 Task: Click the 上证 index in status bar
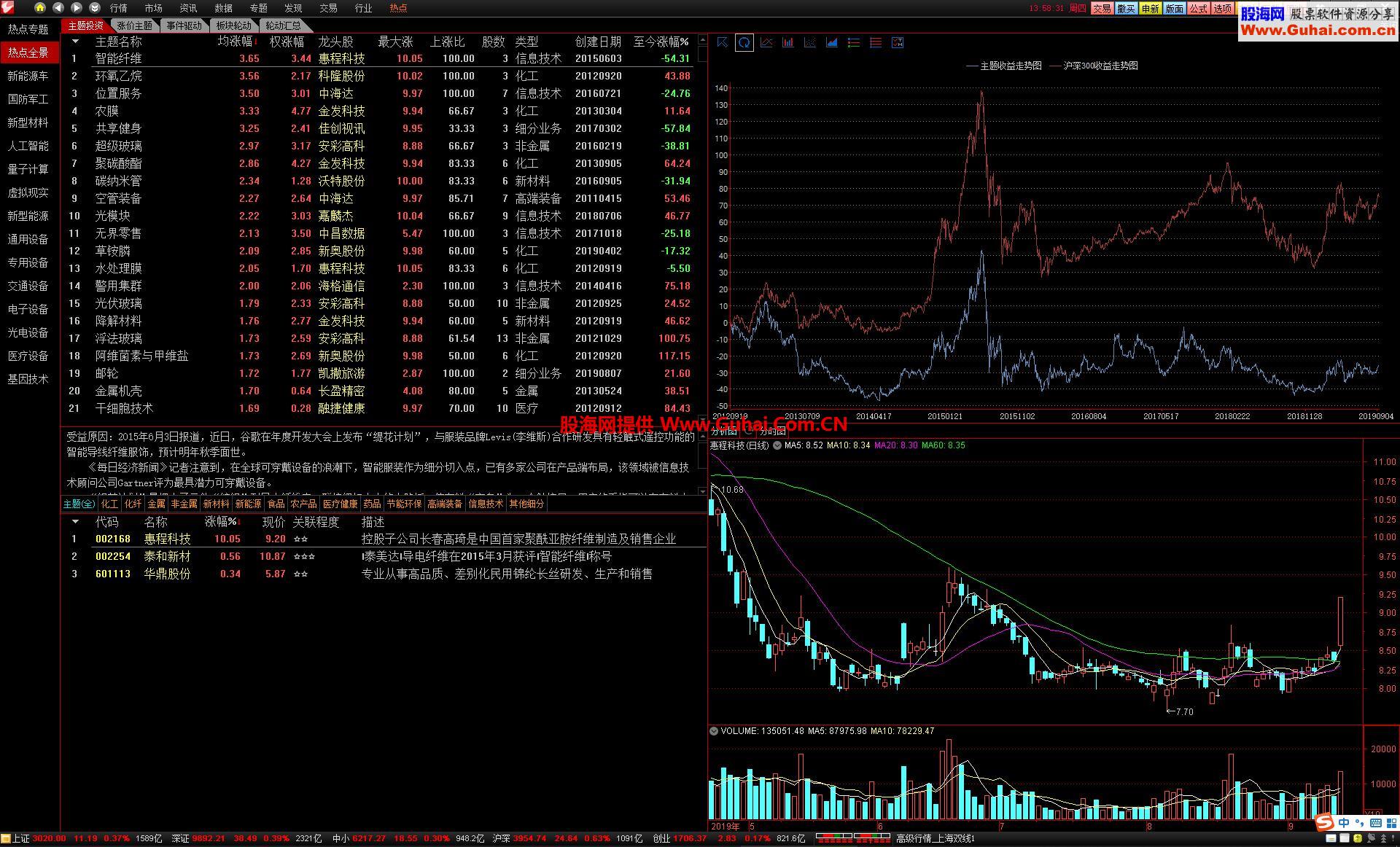(21, 839)
